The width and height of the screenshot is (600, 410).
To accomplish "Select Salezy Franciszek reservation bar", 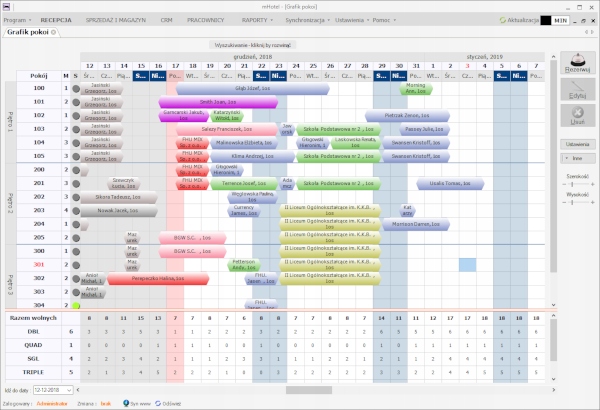I will 227,129.
